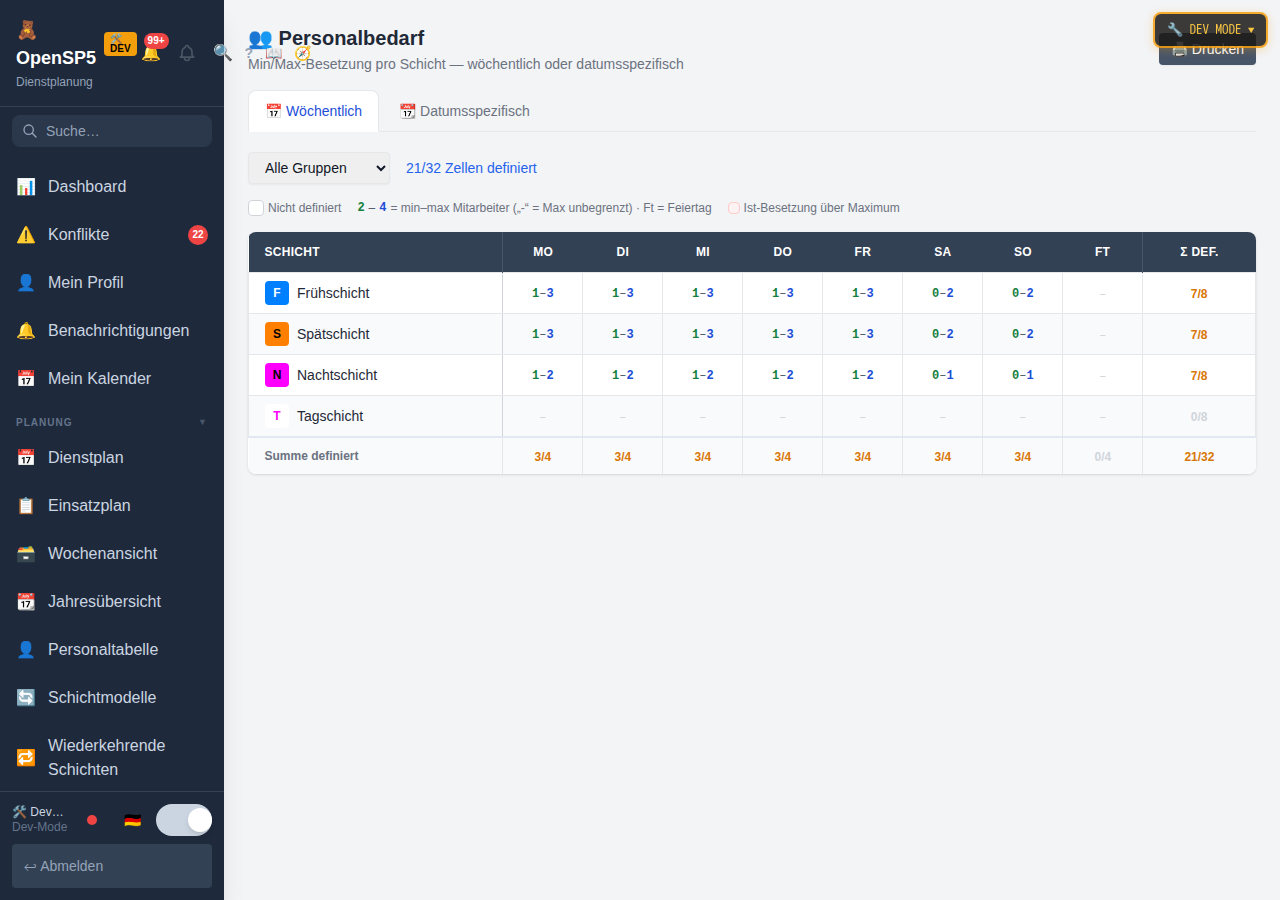The image size is (1280, 900).
Task: Edit Nachtschicht DI cell 1–2
Action: (623, 375)
